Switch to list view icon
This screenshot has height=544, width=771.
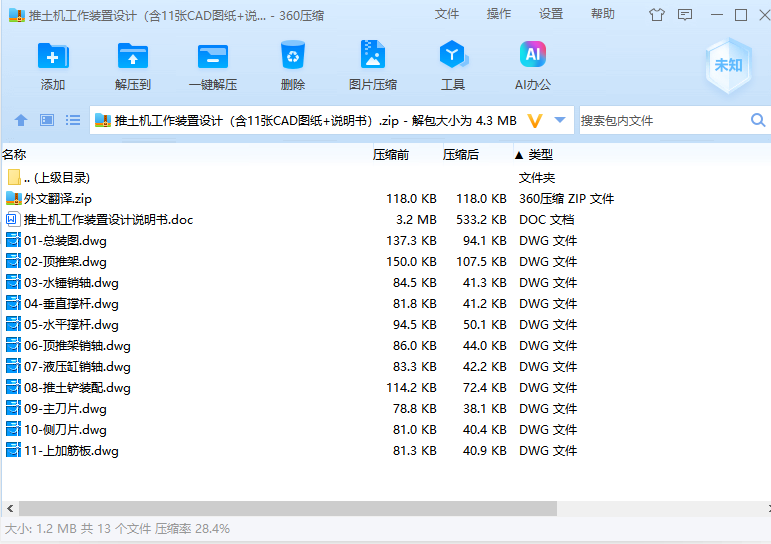(x=73, y=120)
